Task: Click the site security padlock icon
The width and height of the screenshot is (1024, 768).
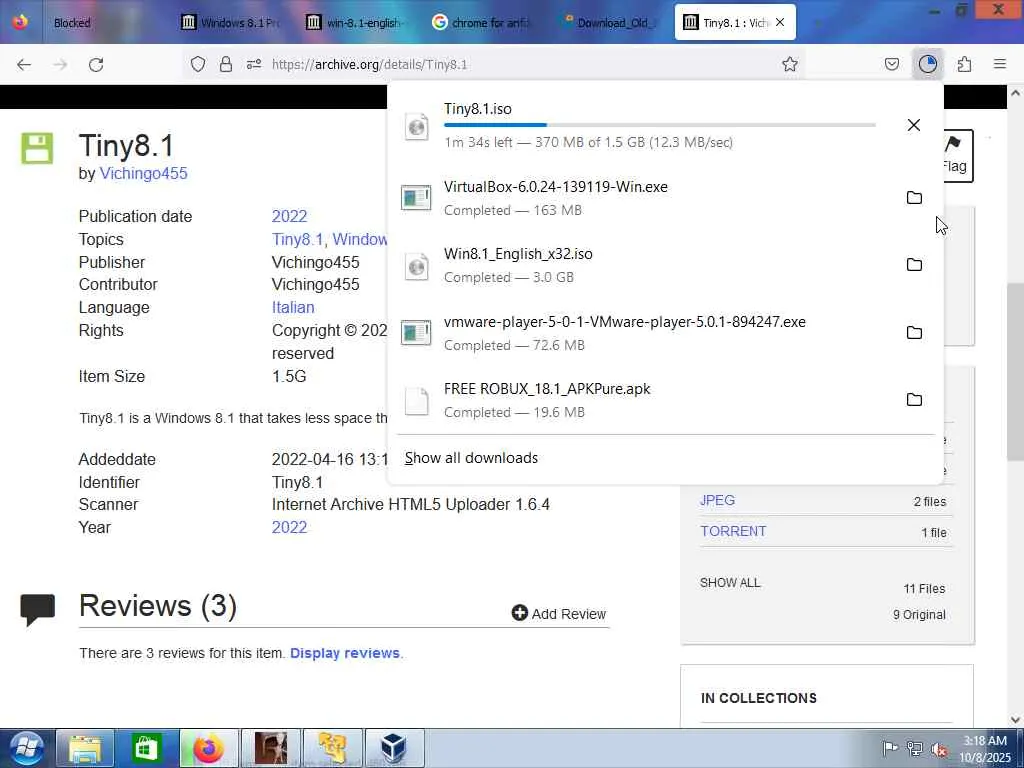Action: [x=226, y=64]
